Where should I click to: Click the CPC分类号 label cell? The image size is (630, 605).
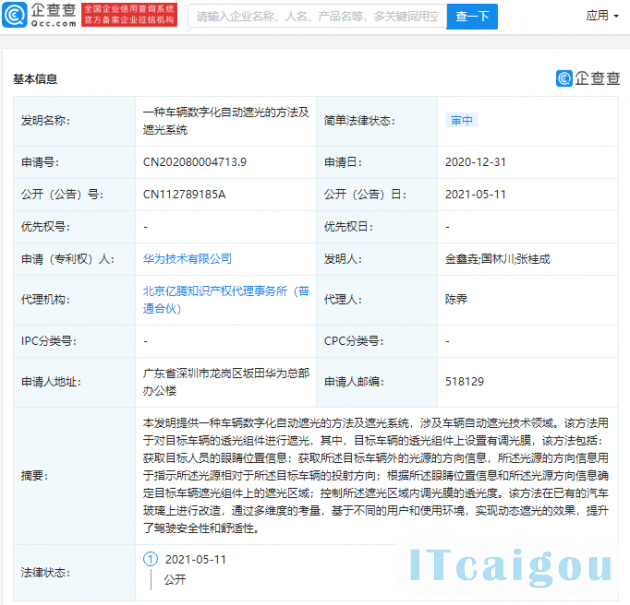click(x=377, y=341)
